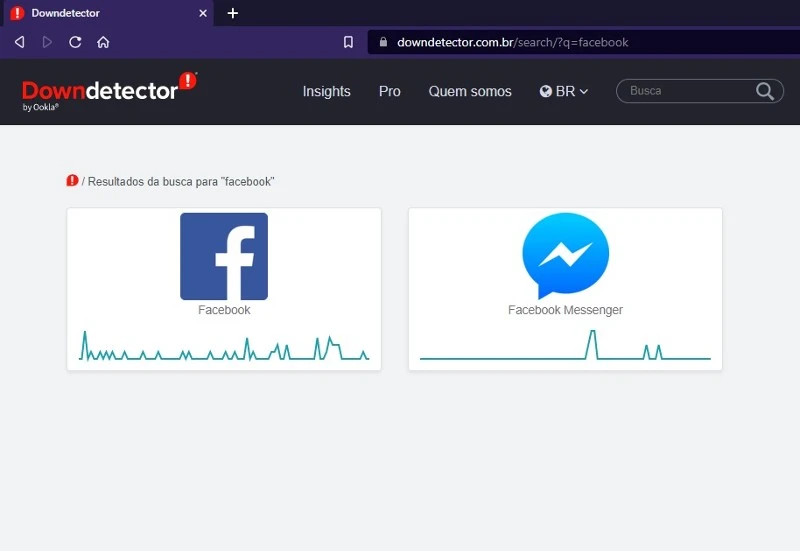
Task: Click the Downdetector logo
Action: click(x=109, y=92)
